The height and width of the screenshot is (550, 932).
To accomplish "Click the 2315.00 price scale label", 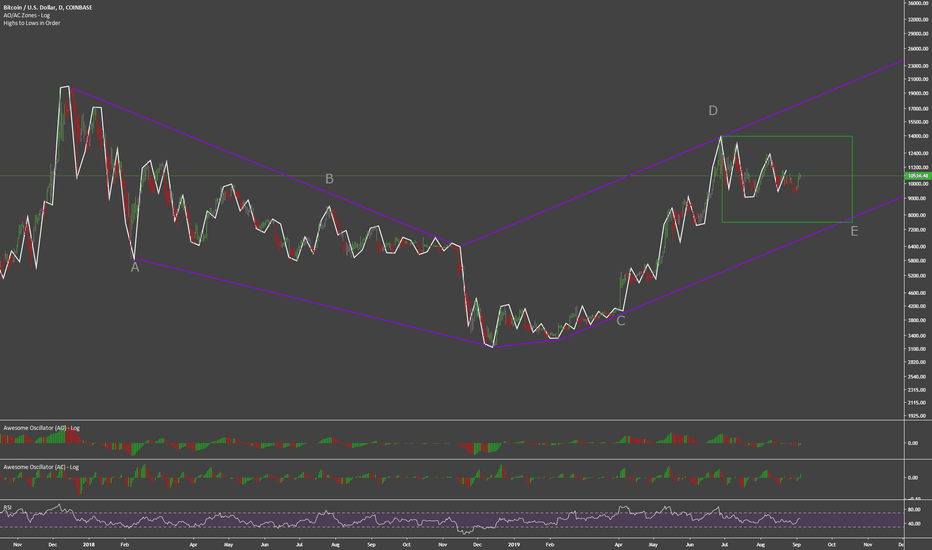I will [x=918, y=390].
